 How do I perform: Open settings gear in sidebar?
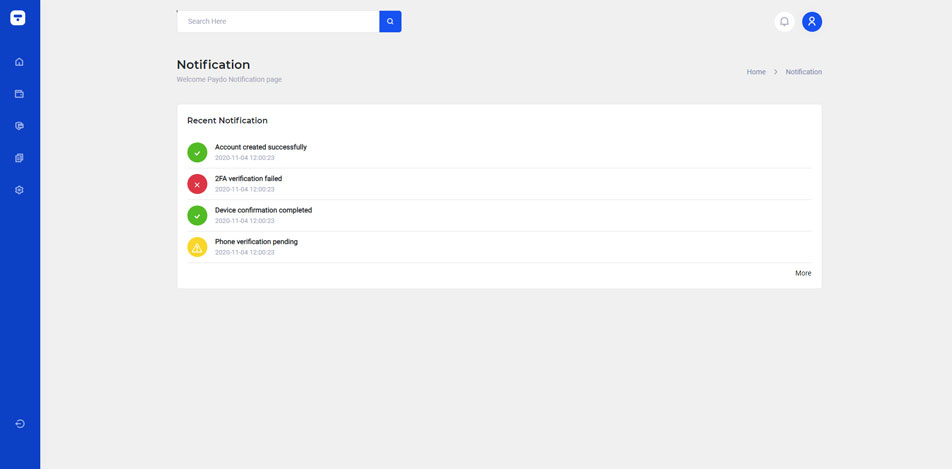tap(19, 190)
